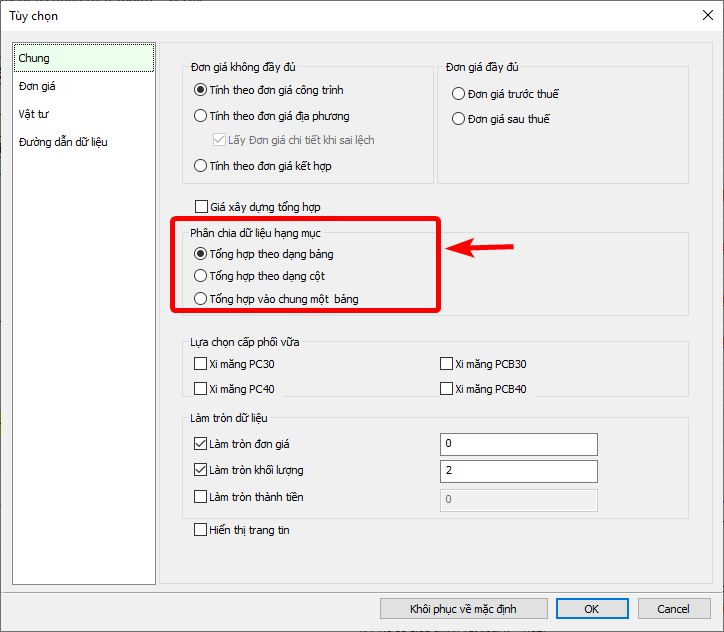Confirm settings with the OK button

[x=591, y=608]
